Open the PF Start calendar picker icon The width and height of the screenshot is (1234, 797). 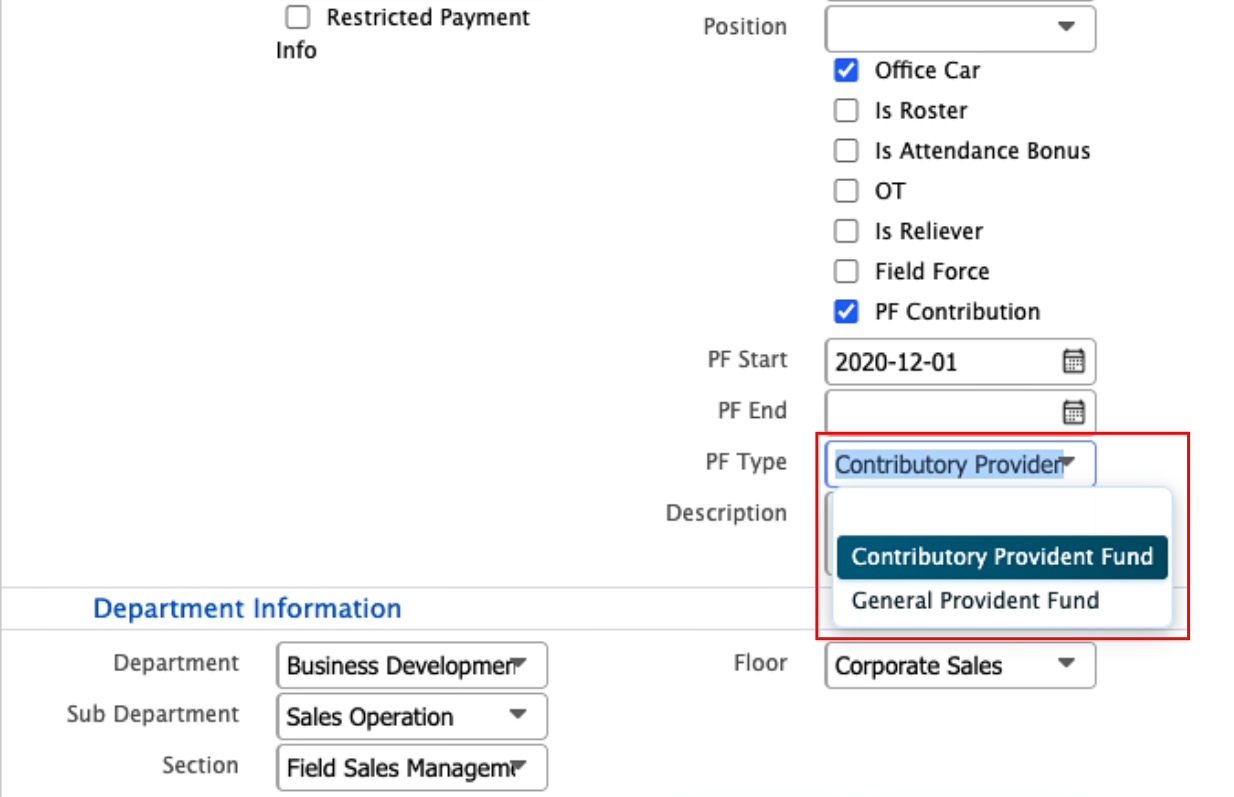click(x=1073, y=362)
